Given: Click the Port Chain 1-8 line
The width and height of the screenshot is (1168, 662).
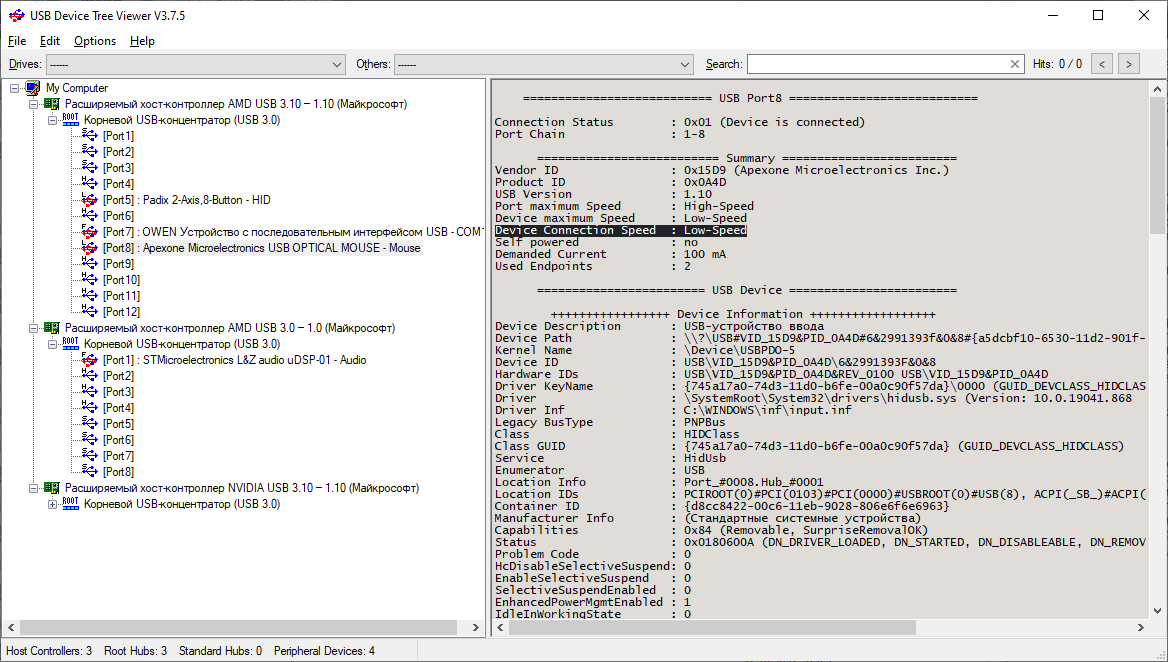Looking at the screenshot, I should tap(600, 134).
